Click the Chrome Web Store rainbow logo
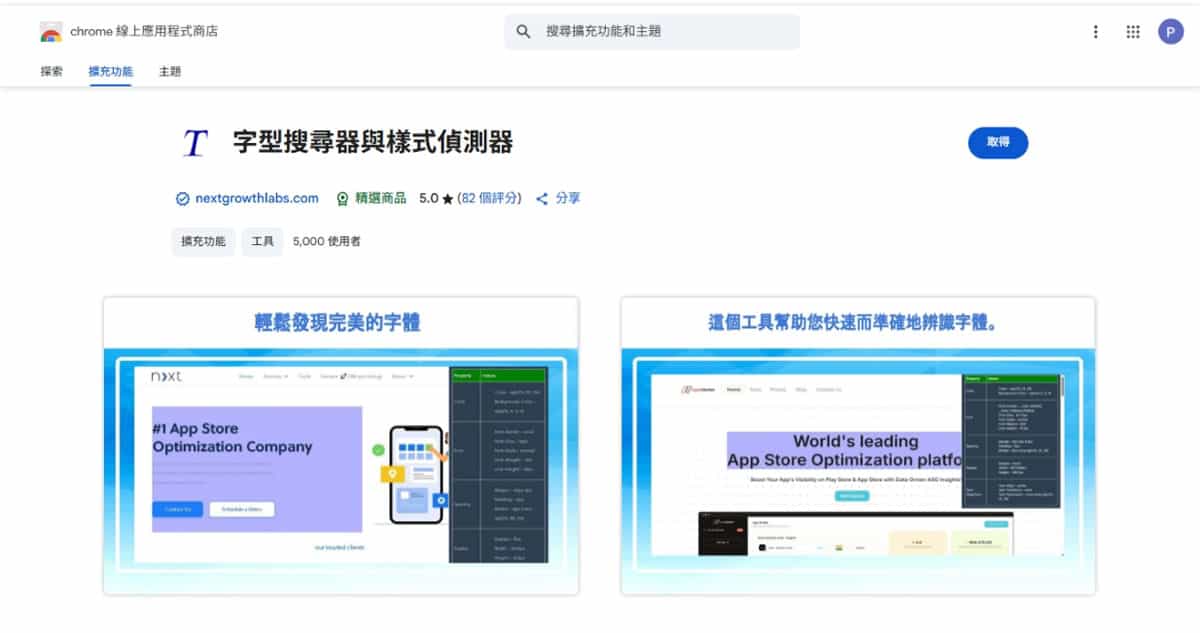 (x=51, y=32)
